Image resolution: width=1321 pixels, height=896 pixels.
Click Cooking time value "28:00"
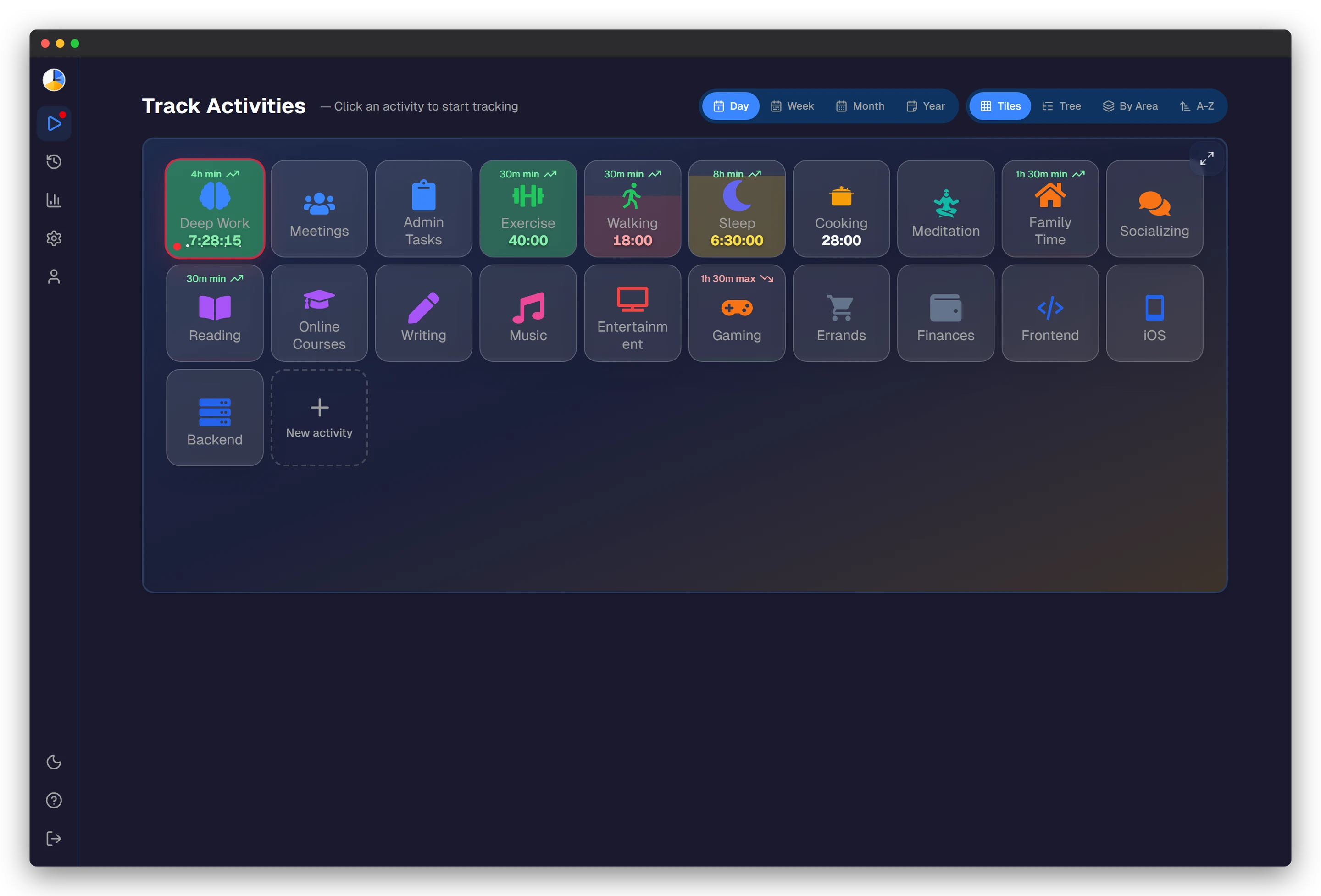[841, 240]
